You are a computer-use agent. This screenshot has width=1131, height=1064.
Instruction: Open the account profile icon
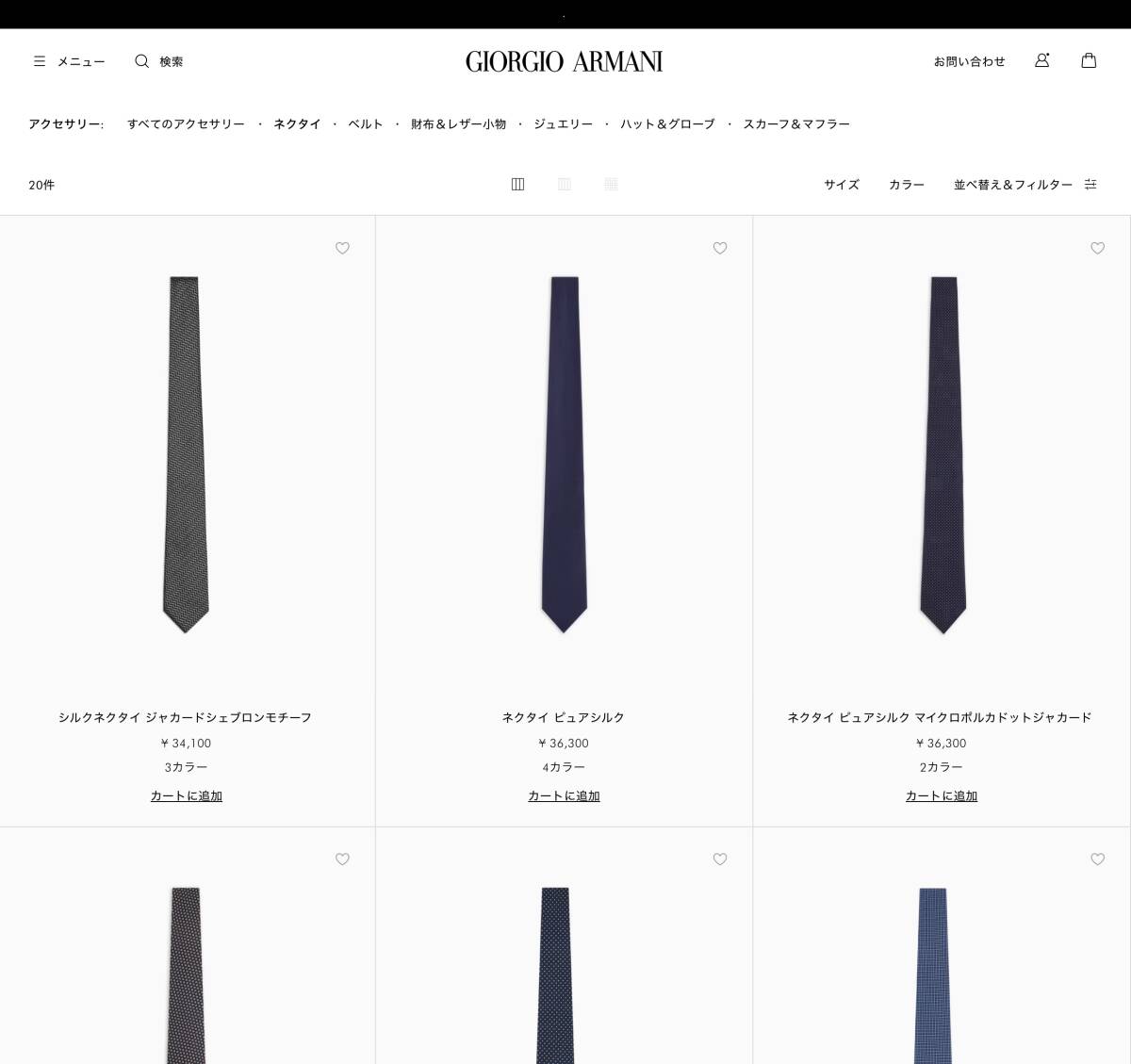(1041, 60)
